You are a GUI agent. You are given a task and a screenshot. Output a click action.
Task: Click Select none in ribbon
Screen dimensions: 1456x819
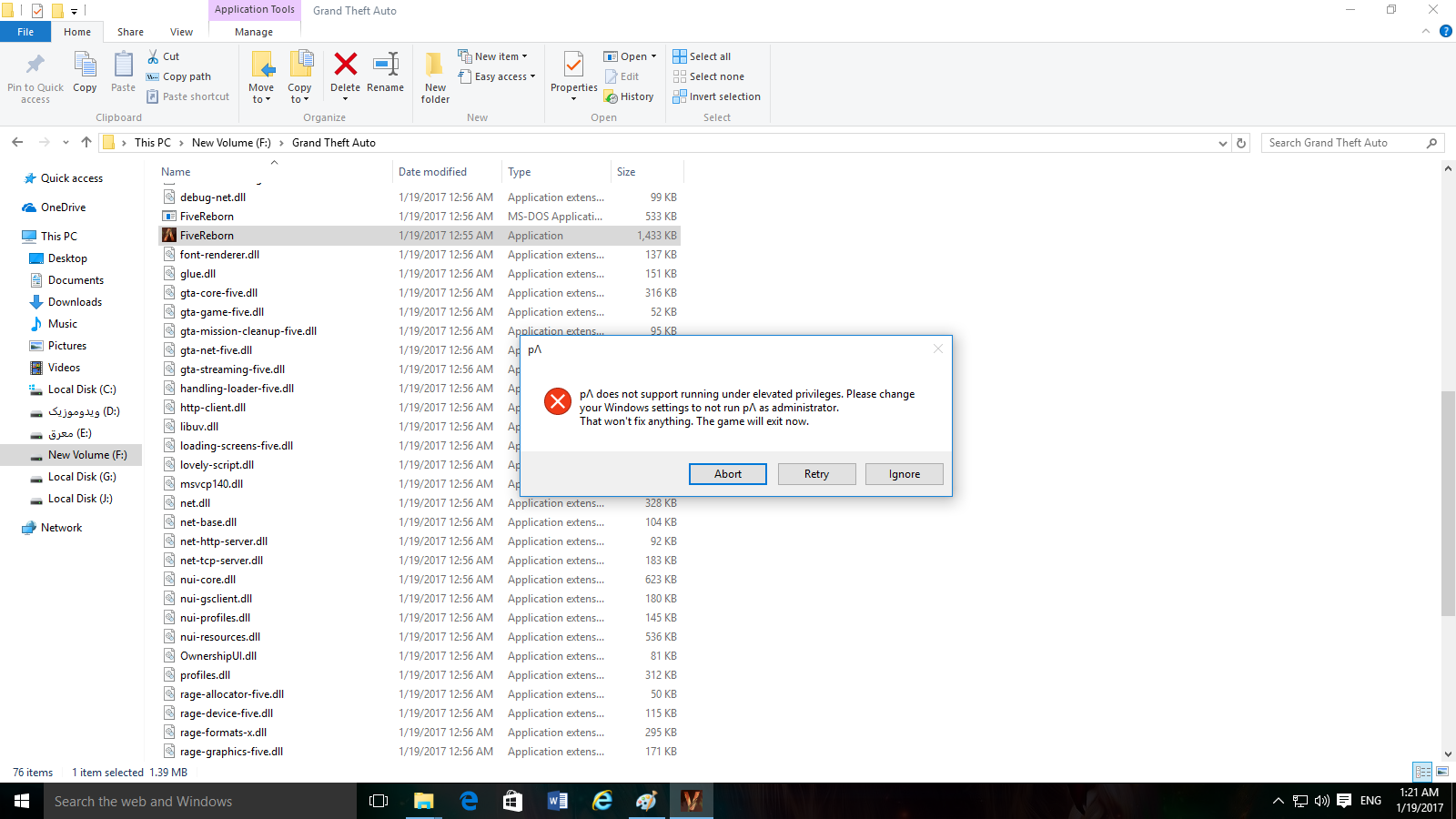coord(708,76)
